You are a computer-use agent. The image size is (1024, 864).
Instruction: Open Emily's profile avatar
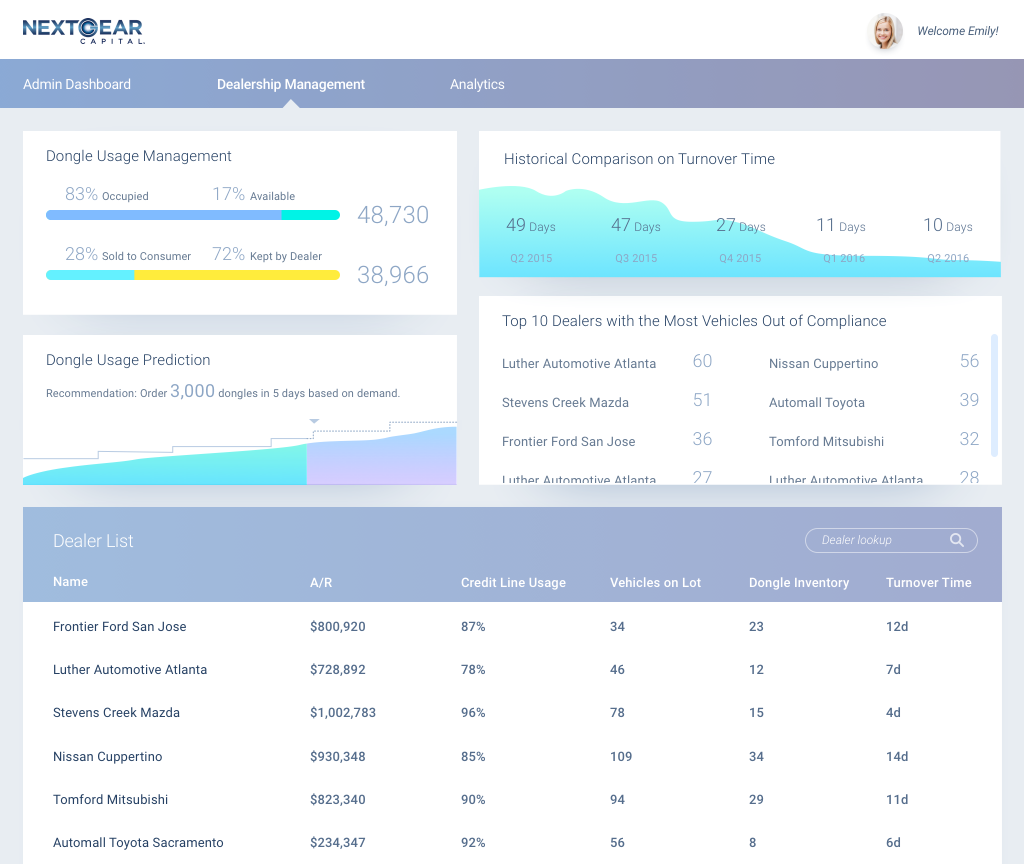tap(885, 31)
